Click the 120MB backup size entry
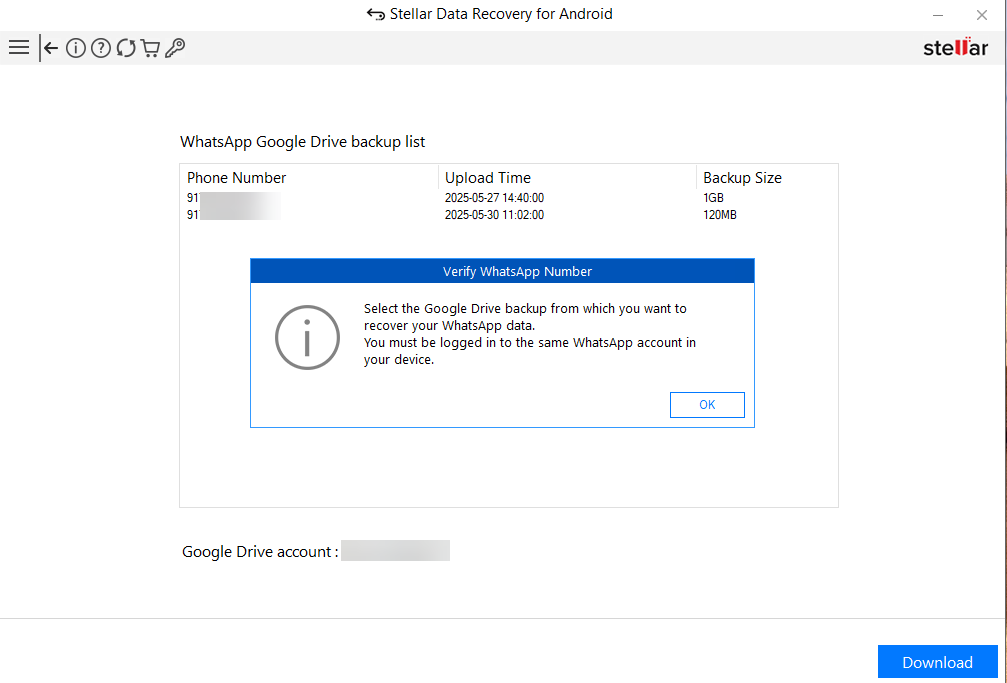1007x683 pixels. tap(720, 215)
